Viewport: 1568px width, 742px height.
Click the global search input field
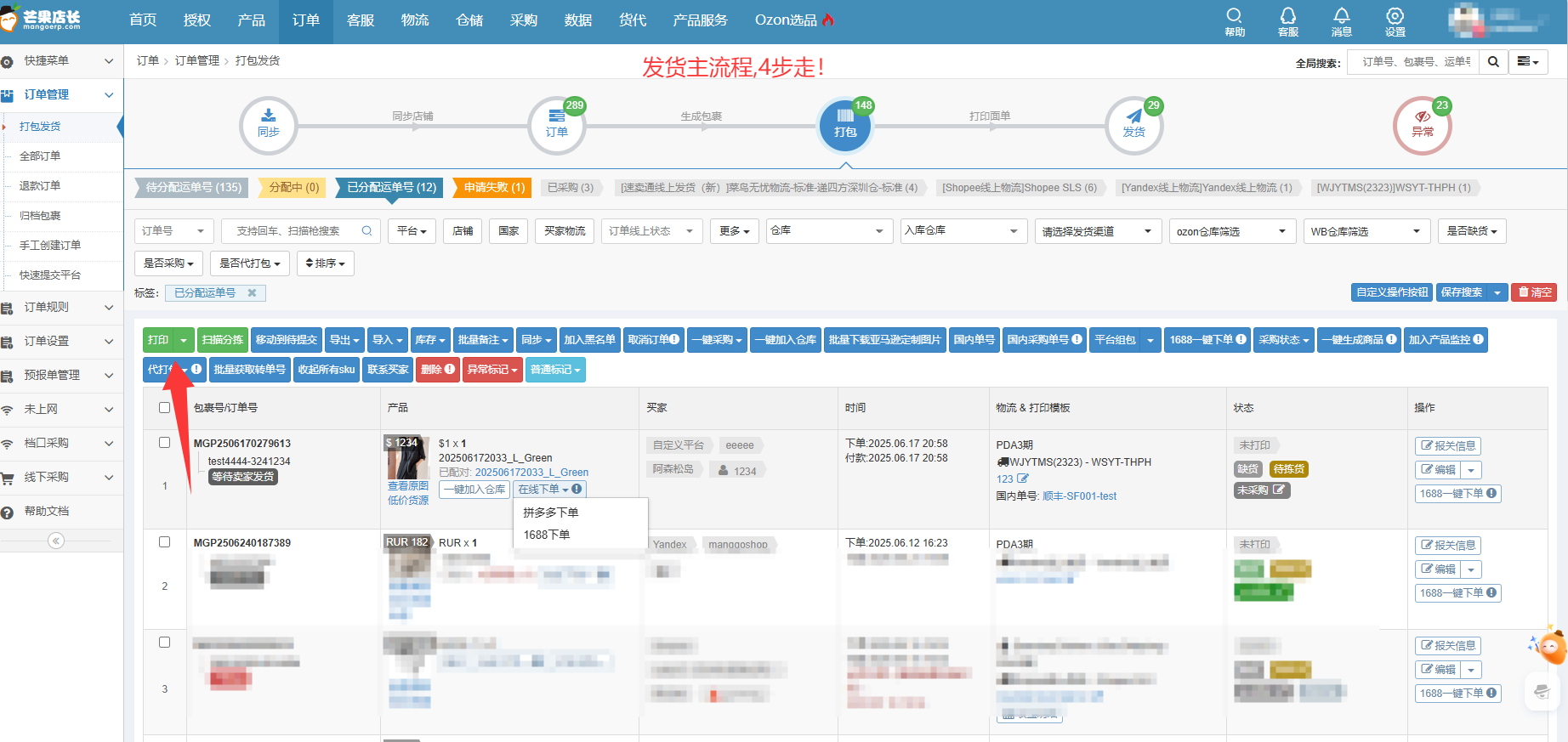1414,62
